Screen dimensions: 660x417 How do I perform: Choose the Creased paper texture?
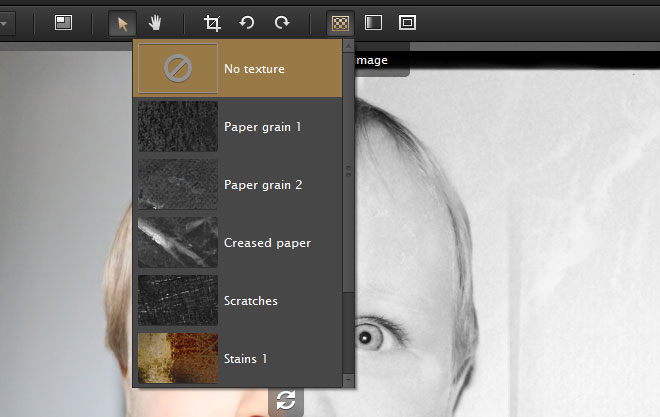coord(238,242)
